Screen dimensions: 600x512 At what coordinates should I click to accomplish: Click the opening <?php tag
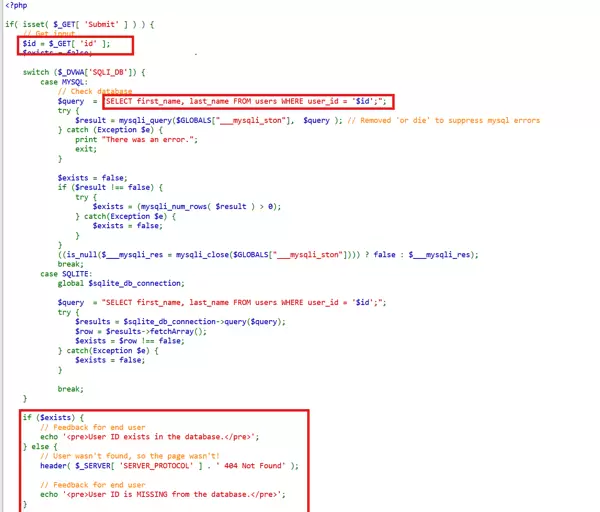click(x=15, y=6)
